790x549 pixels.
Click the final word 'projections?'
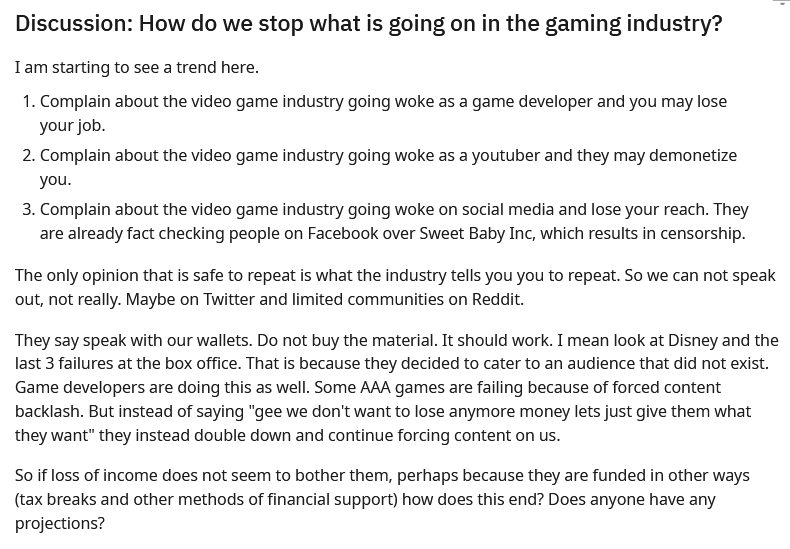[60, 523]
